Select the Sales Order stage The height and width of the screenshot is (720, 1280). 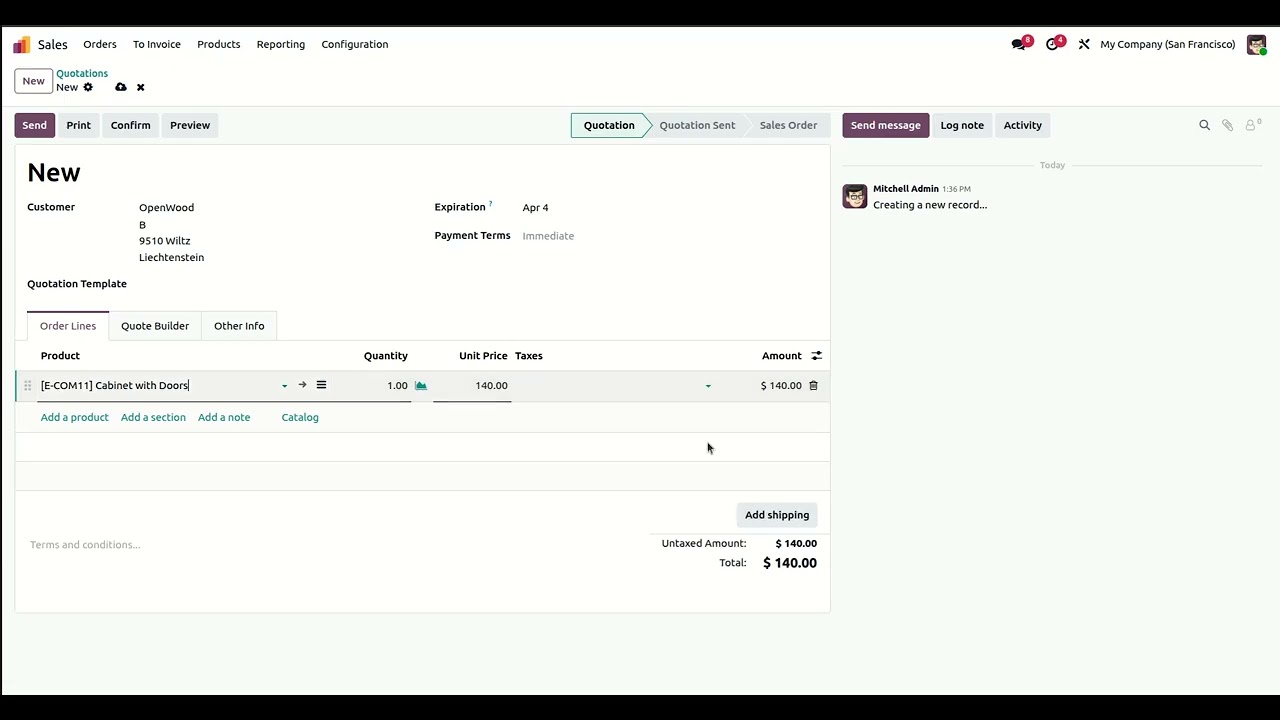click(788, 125)
